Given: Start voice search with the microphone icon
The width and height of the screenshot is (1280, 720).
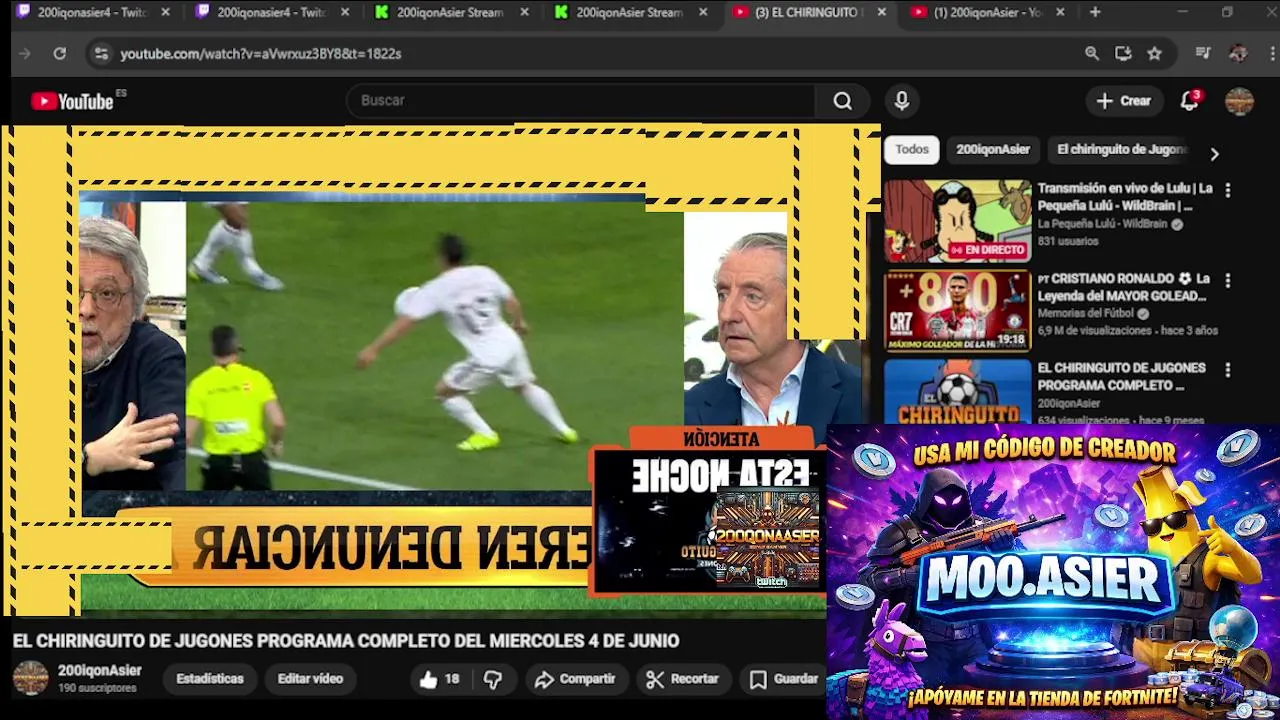Looking at the screenshot, I should [x=901, y=101].
